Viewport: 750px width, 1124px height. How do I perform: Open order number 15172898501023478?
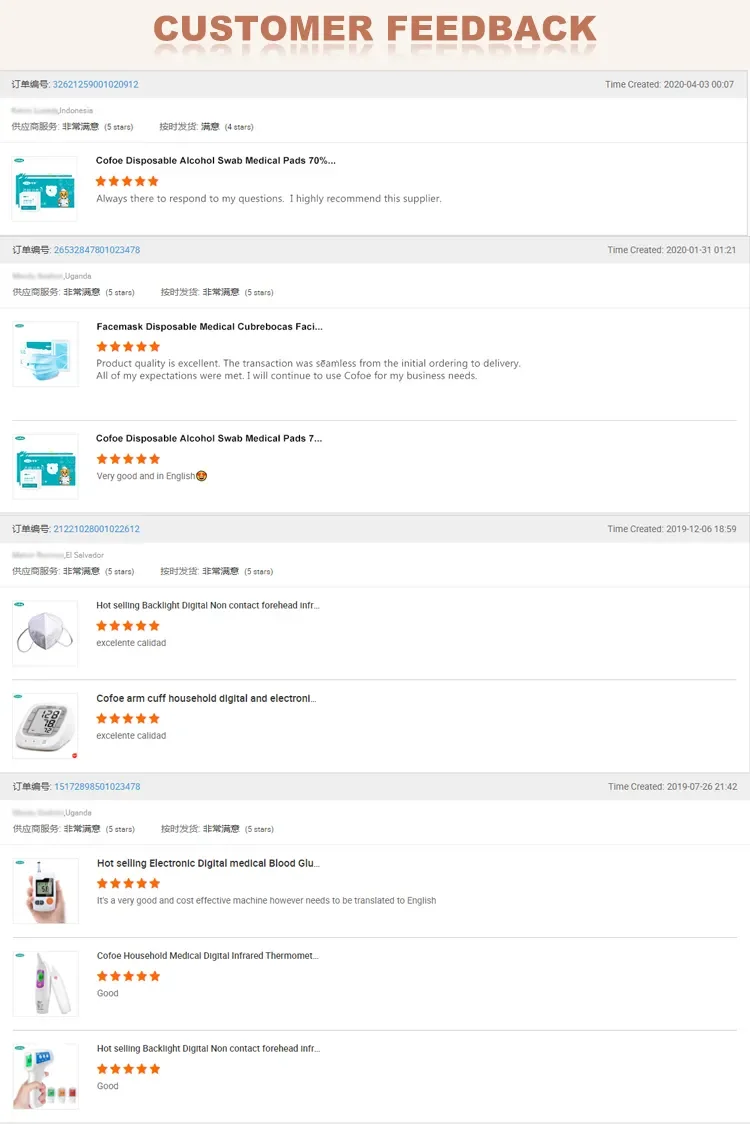pyautogui.click(x=97, y=787)
